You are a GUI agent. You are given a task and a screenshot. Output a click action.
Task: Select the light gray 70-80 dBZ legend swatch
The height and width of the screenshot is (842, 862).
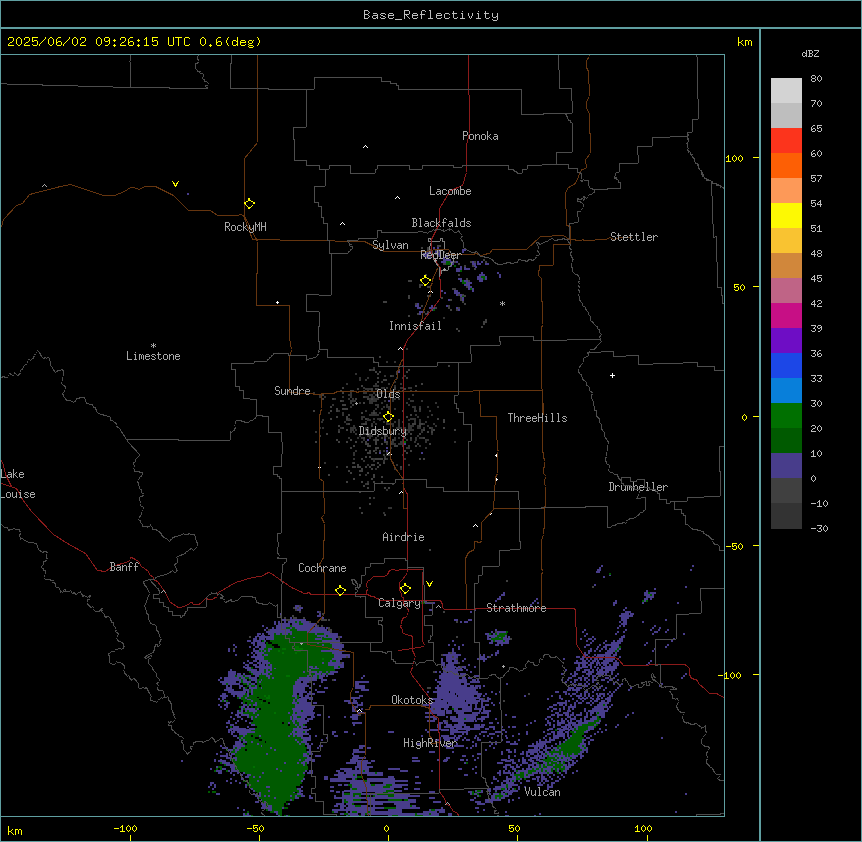[786, 90]
